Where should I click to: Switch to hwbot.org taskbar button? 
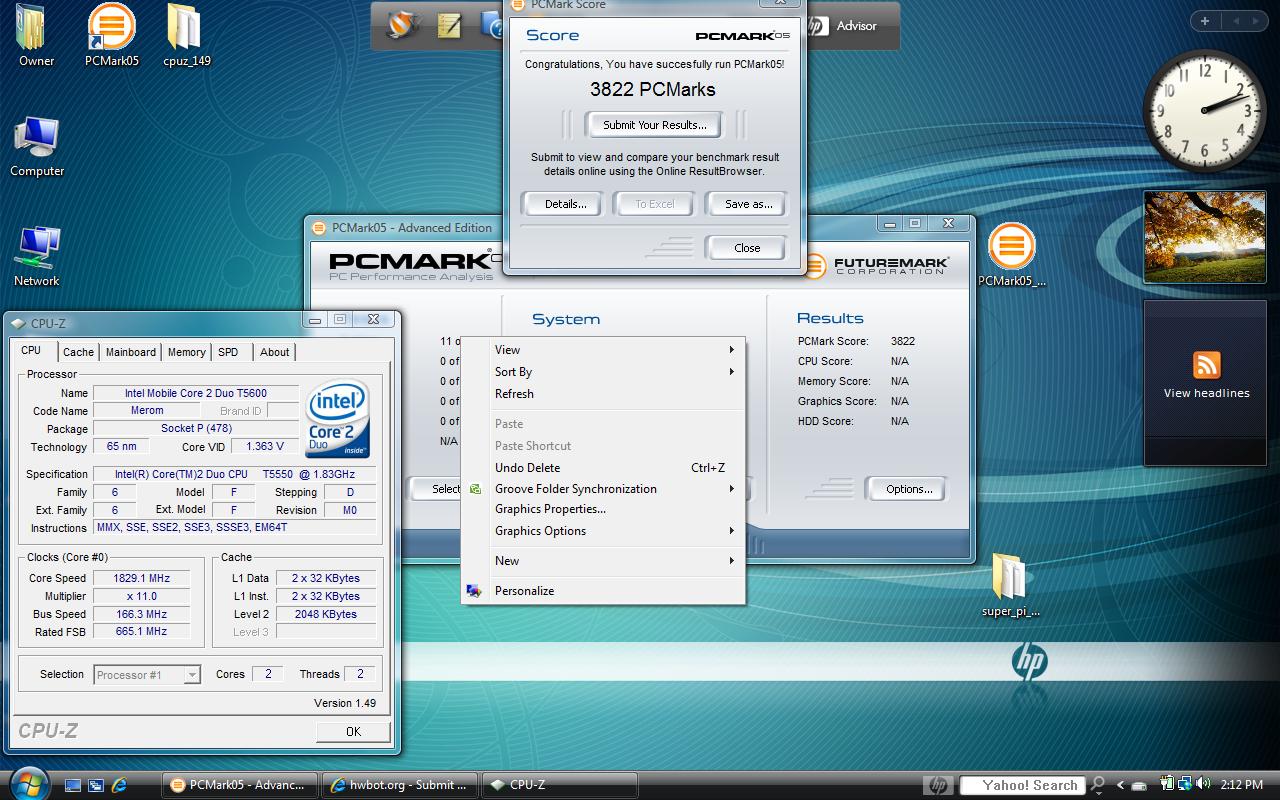399,785
